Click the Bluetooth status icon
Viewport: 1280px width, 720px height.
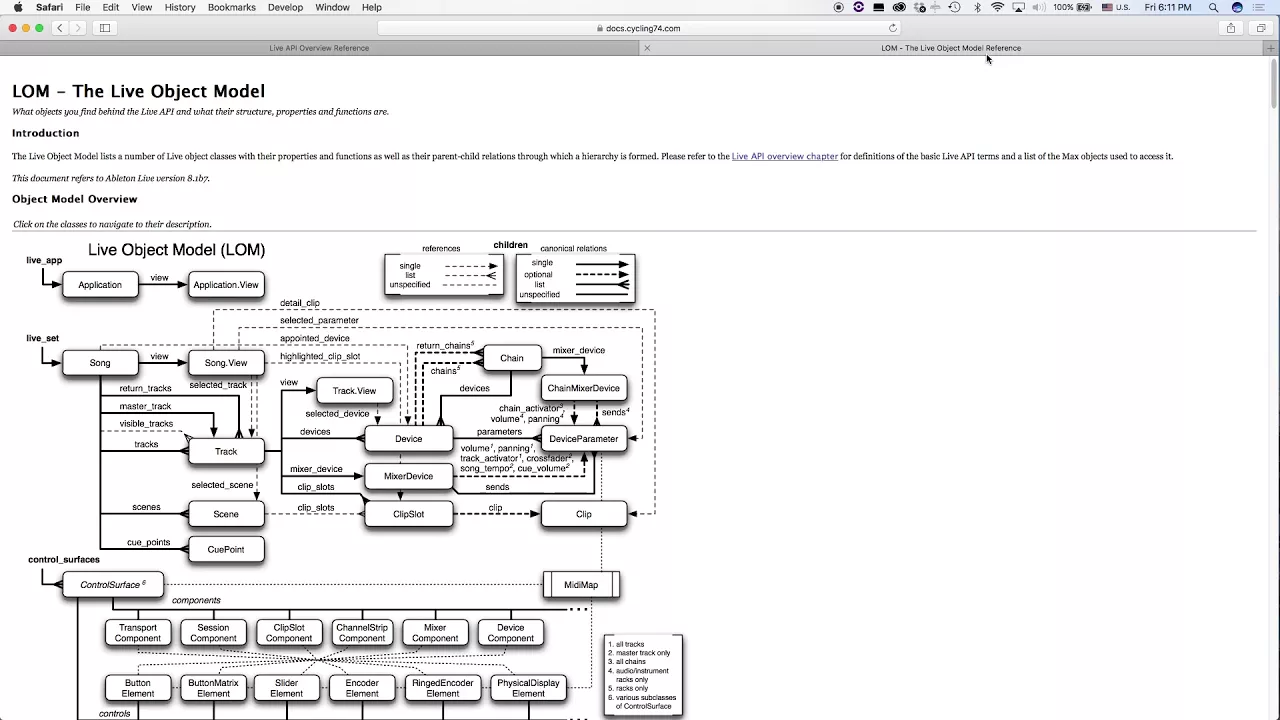point(977,7)
